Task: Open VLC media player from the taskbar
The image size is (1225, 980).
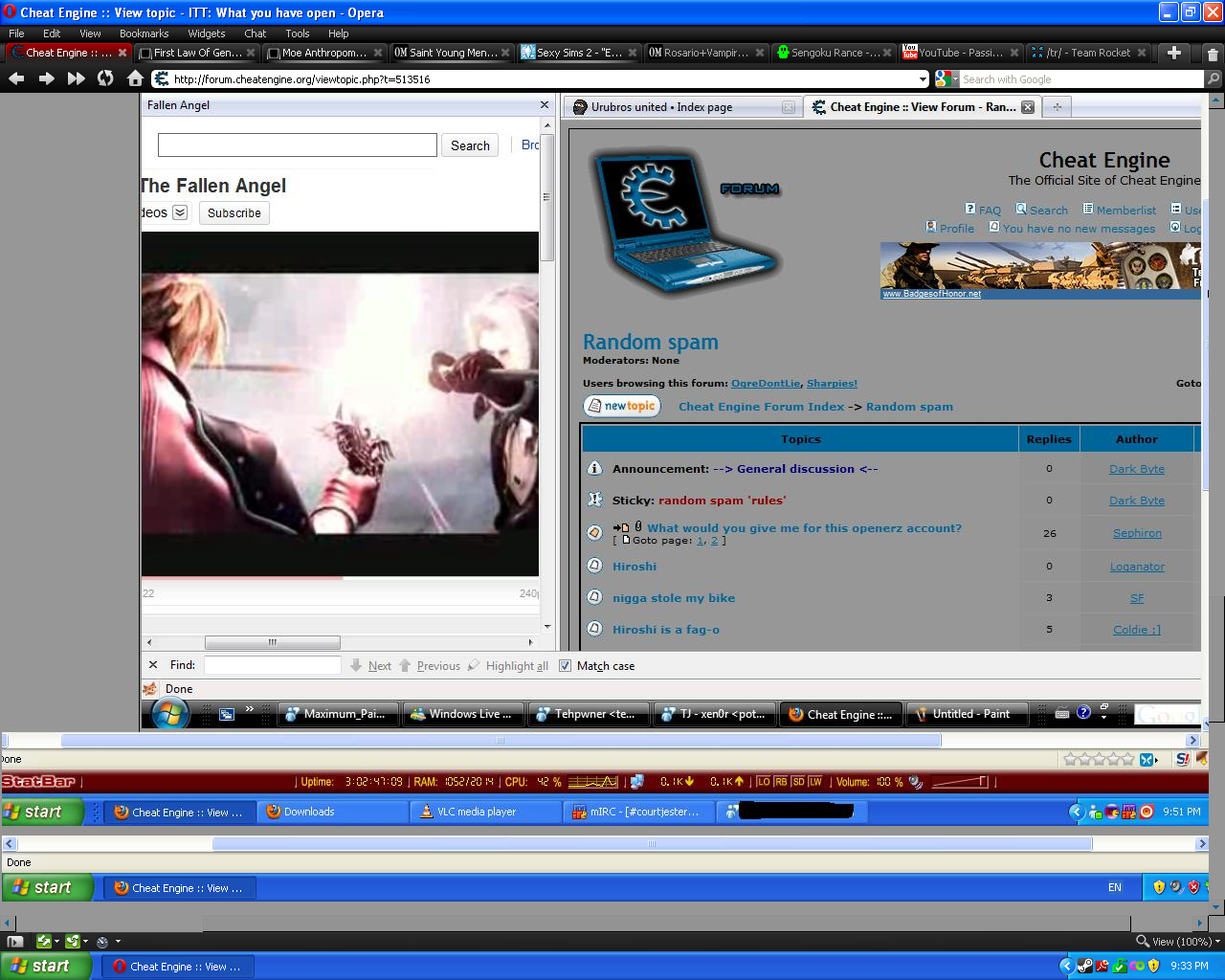Action: [485, 812]
